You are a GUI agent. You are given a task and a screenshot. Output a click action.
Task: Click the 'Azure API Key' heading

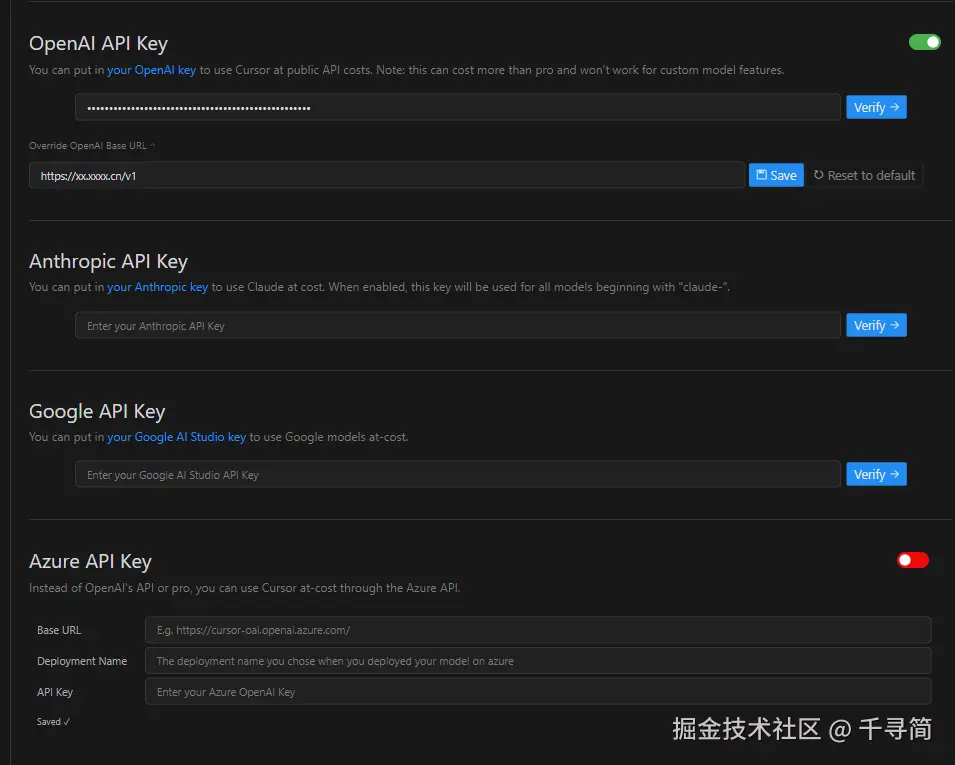90,561
